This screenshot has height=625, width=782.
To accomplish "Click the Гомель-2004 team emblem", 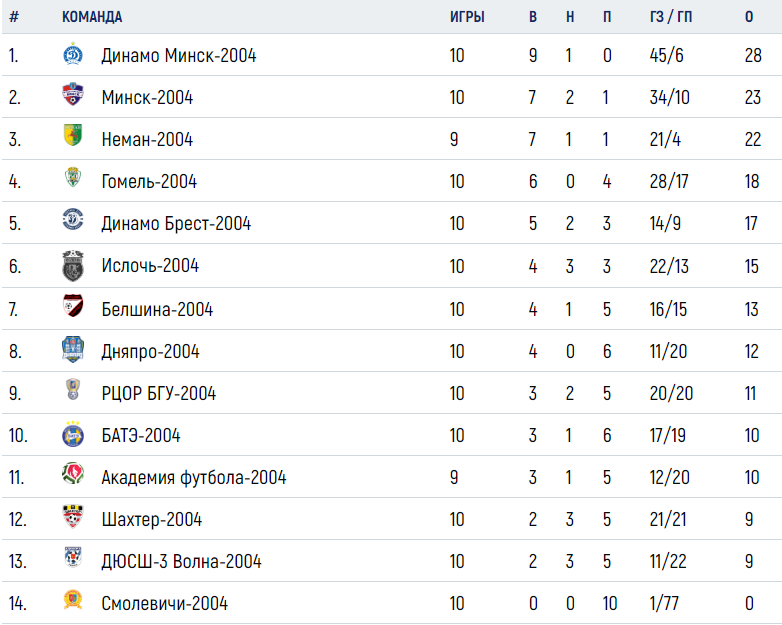I will click(x=73, y=177).
